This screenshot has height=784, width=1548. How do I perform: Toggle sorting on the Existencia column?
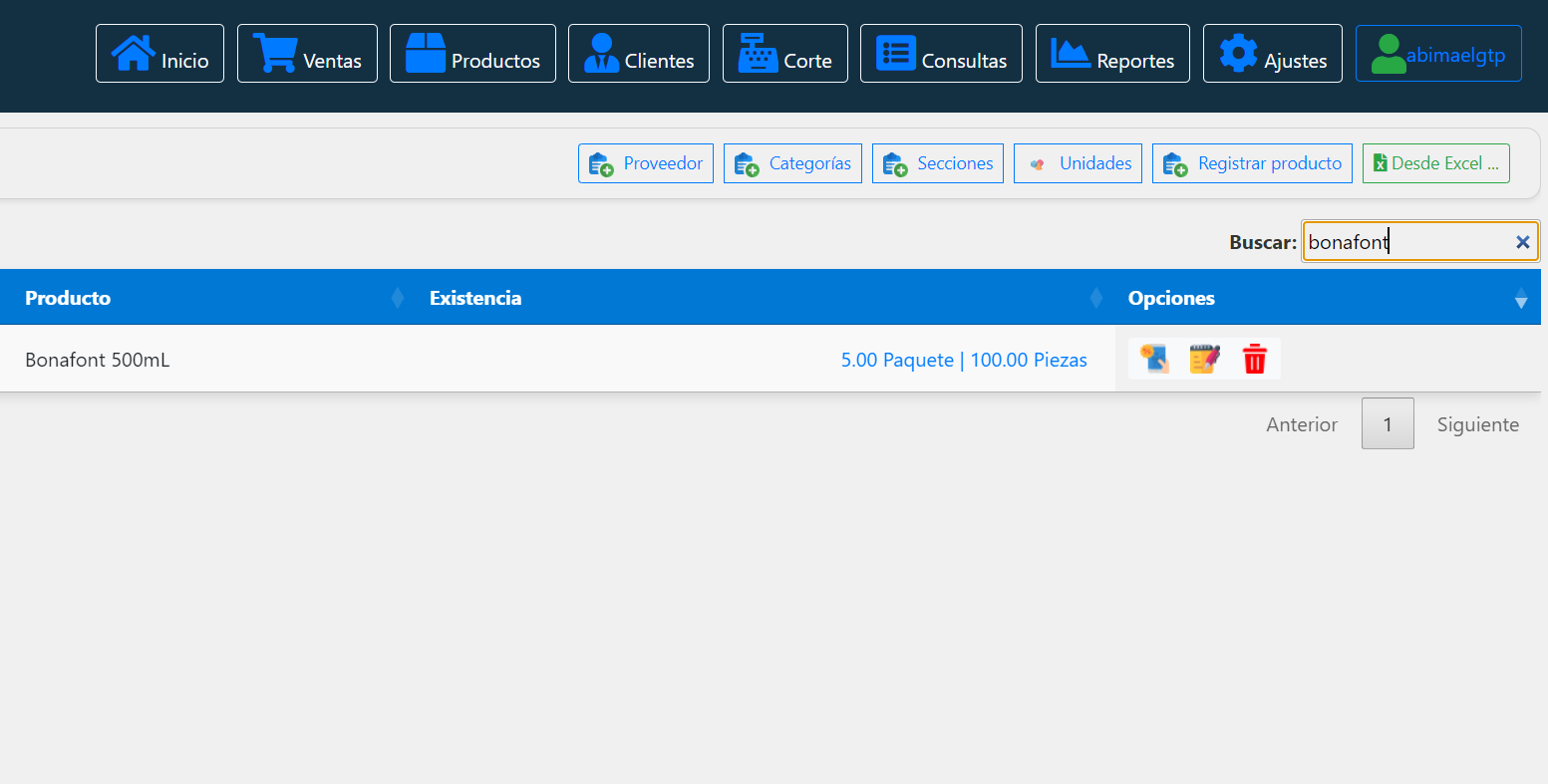(1096, 296)
